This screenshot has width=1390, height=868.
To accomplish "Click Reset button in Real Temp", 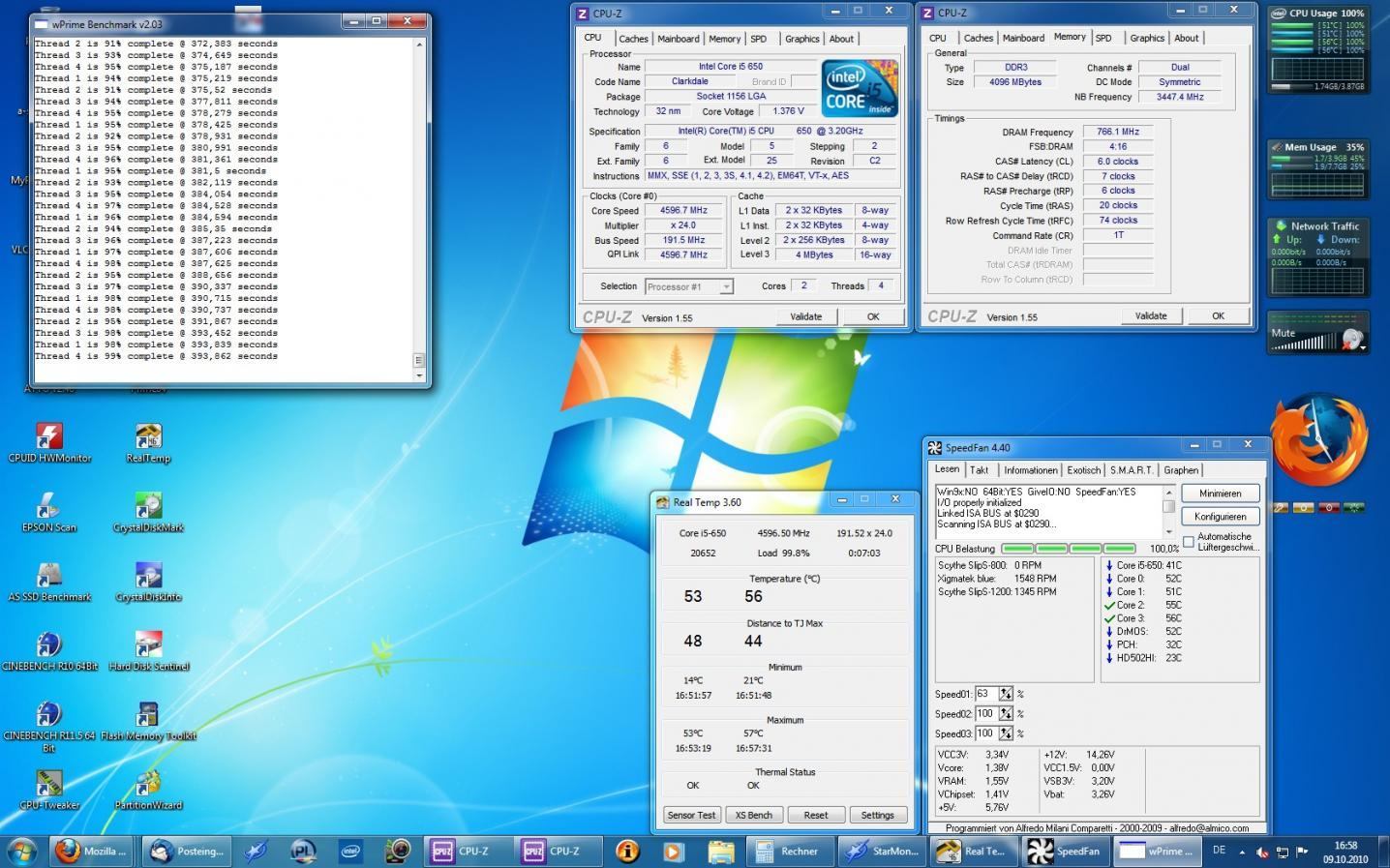I will [x=816, y=815].
